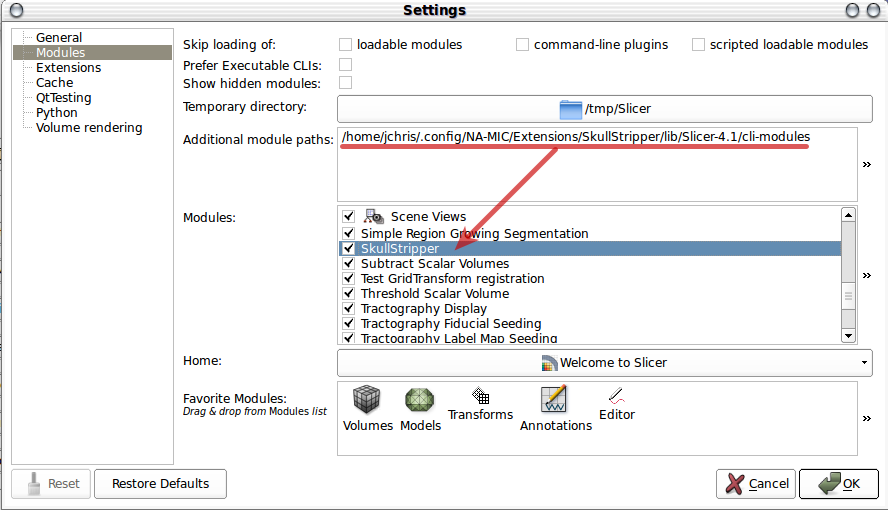Click the SkullStripper module path entry
The height and width of the screenshot is (510, 888).
tap(575, 137)
